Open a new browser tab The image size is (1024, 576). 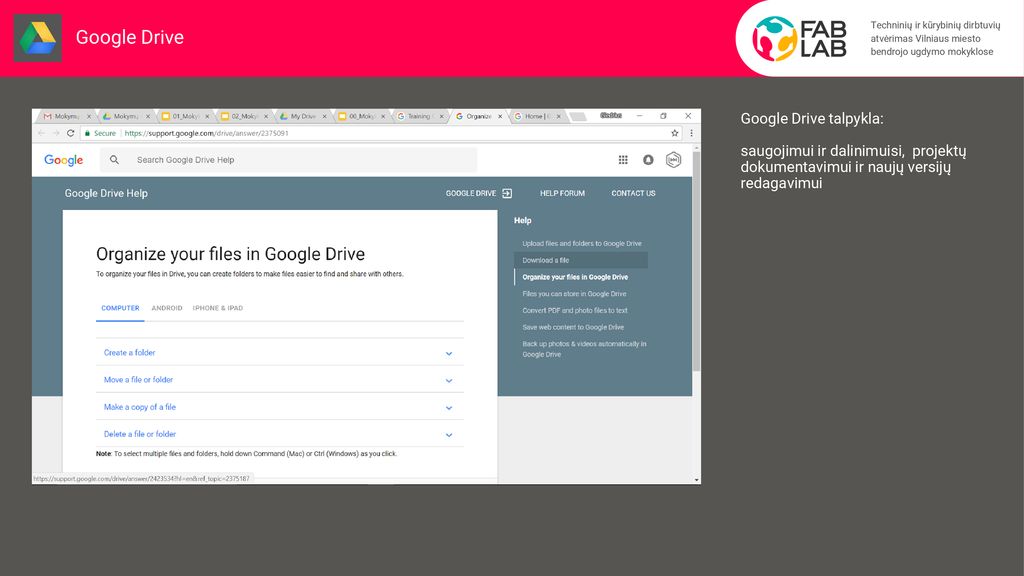click(x=578, y=116)
